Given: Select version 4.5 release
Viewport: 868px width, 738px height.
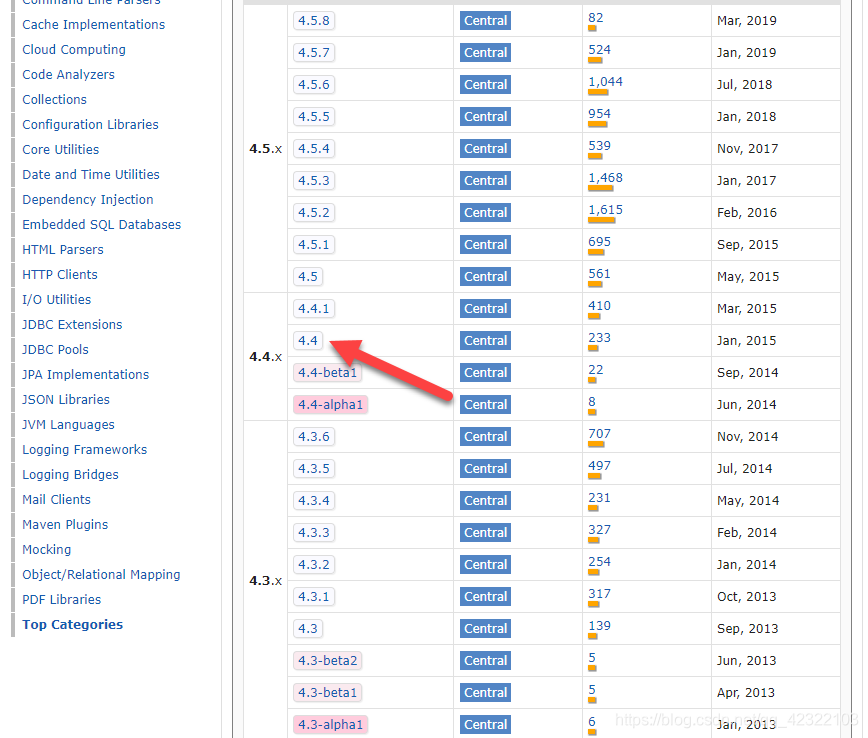Looking at the screenshot, I should point(308,277).
